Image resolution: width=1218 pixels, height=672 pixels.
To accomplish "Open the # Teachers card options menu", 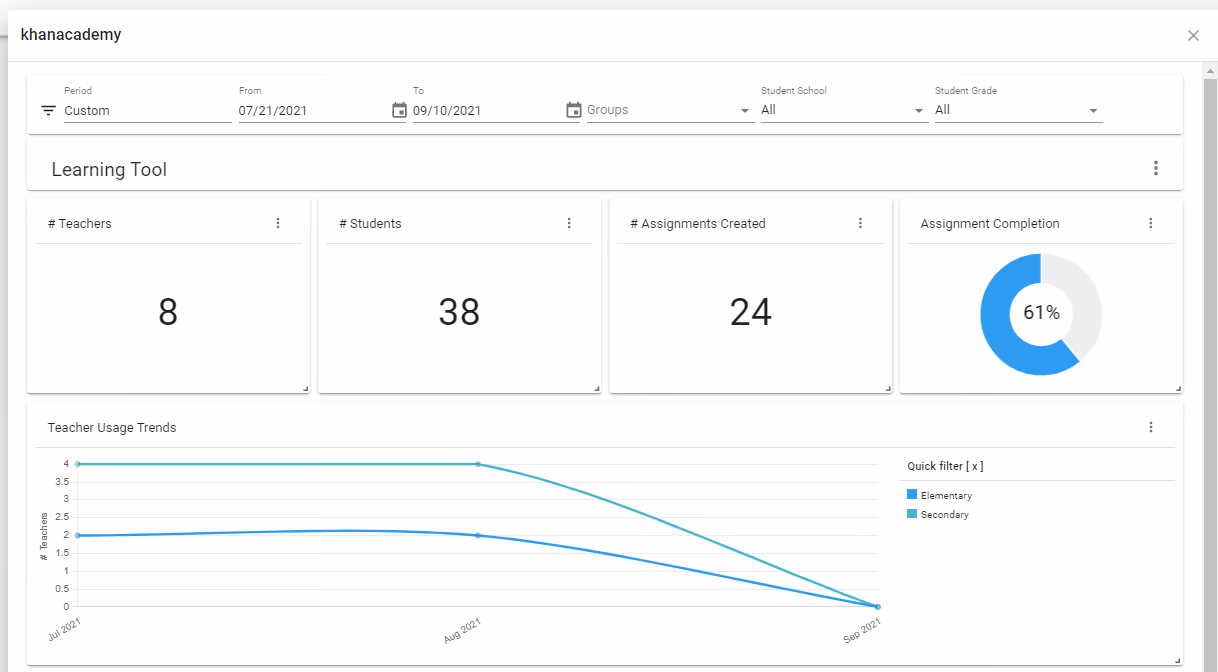I will coord(278,223).
